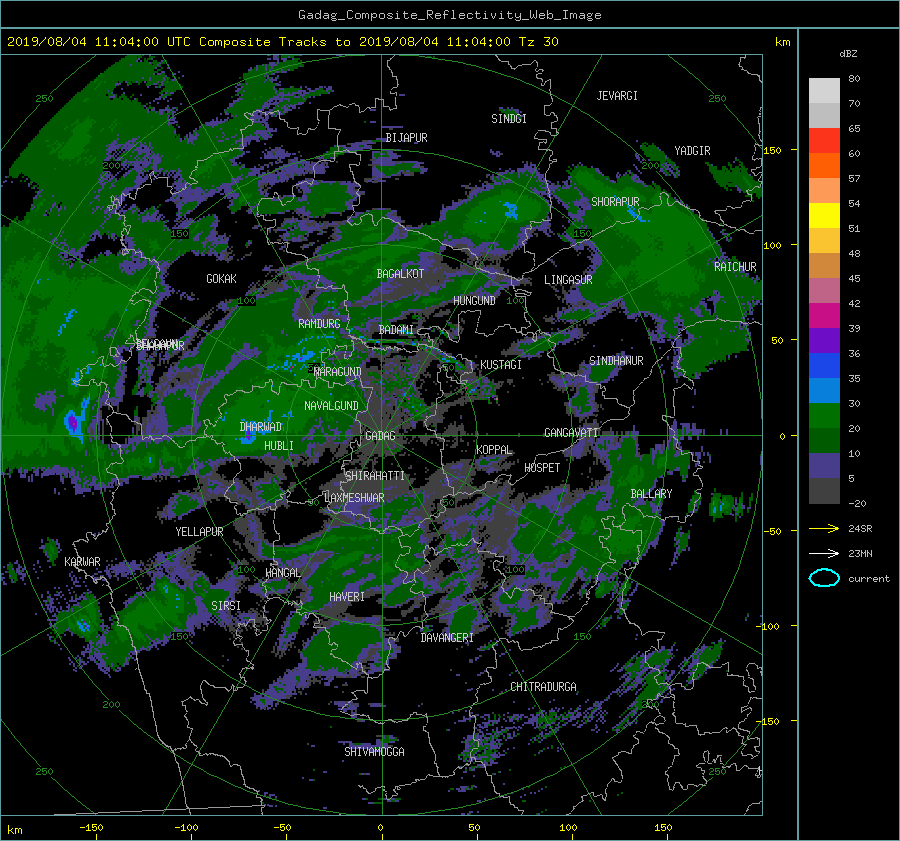
Task: Click the -20 value on the dBZ scale
Action: point(857,503)
